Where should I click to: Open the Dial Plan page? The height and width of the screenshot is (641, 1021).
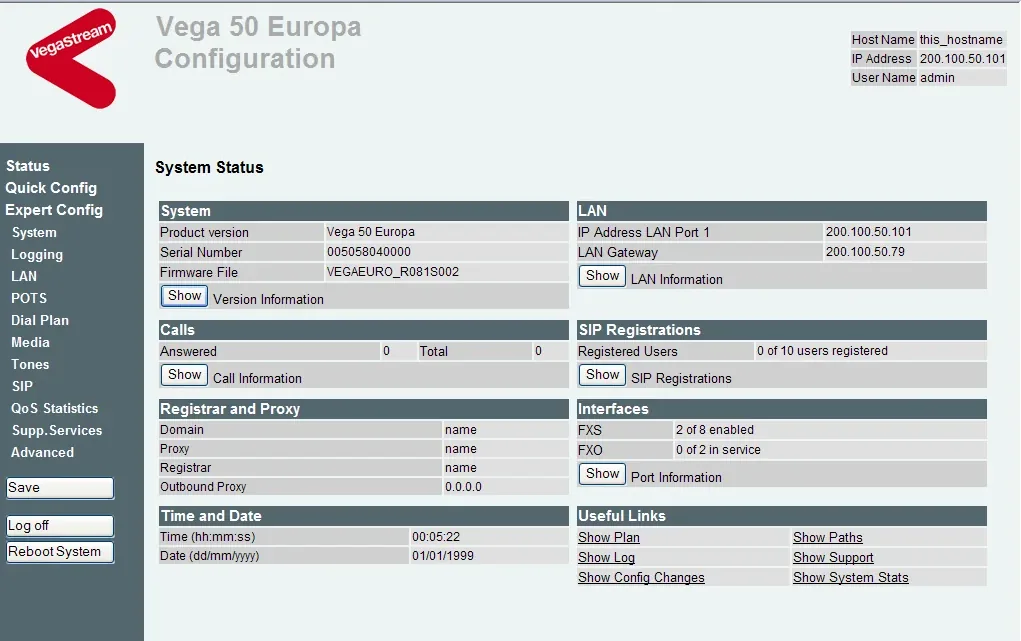pos(40,320)
